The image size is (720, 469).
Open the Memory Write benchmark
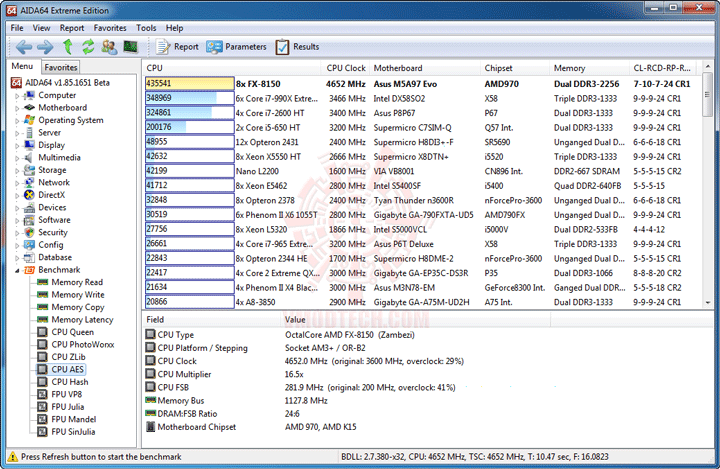click(x=78, y=294)
